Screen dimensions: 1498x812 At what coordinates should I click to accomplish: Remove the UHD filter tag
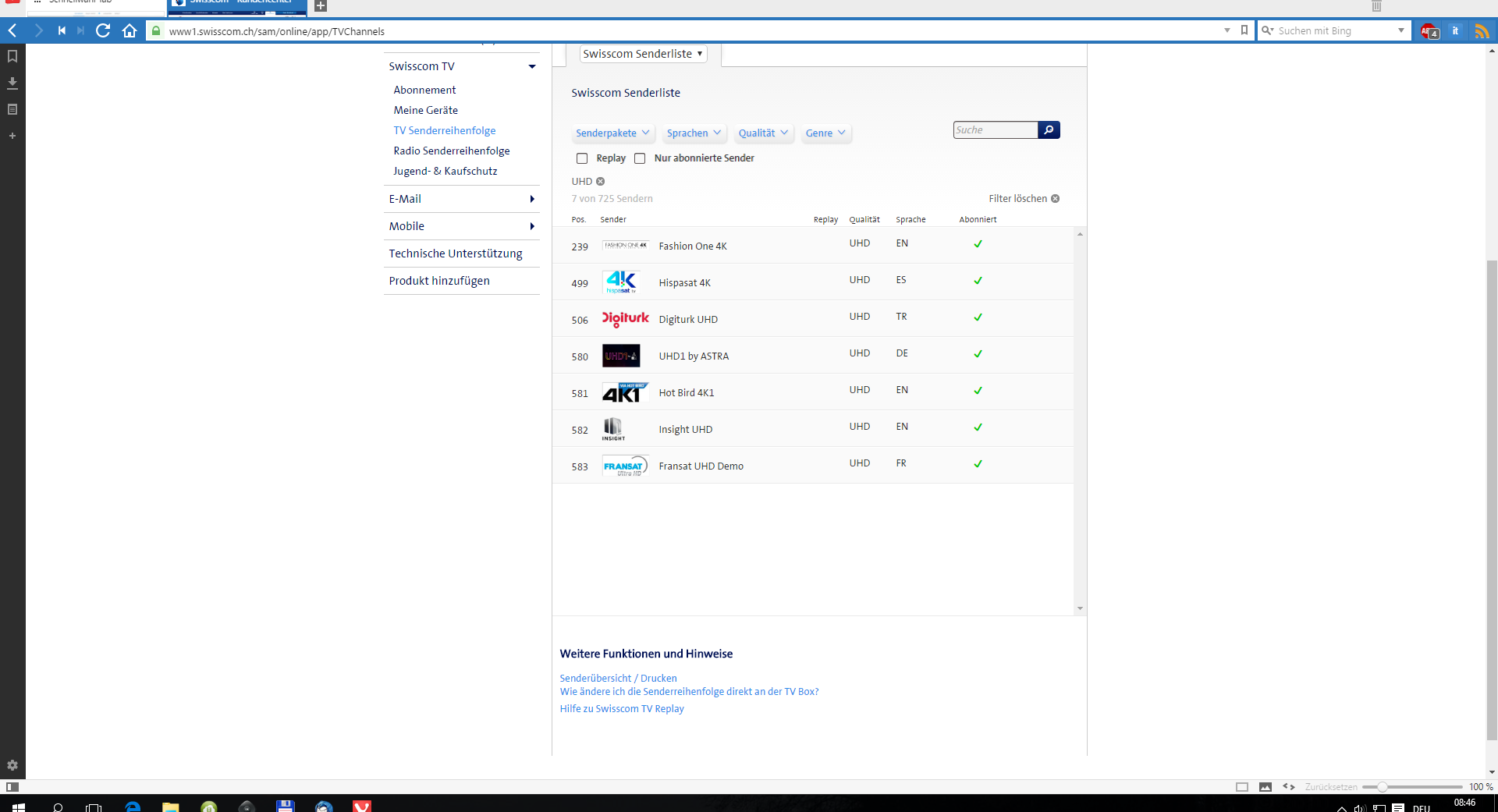600,182
